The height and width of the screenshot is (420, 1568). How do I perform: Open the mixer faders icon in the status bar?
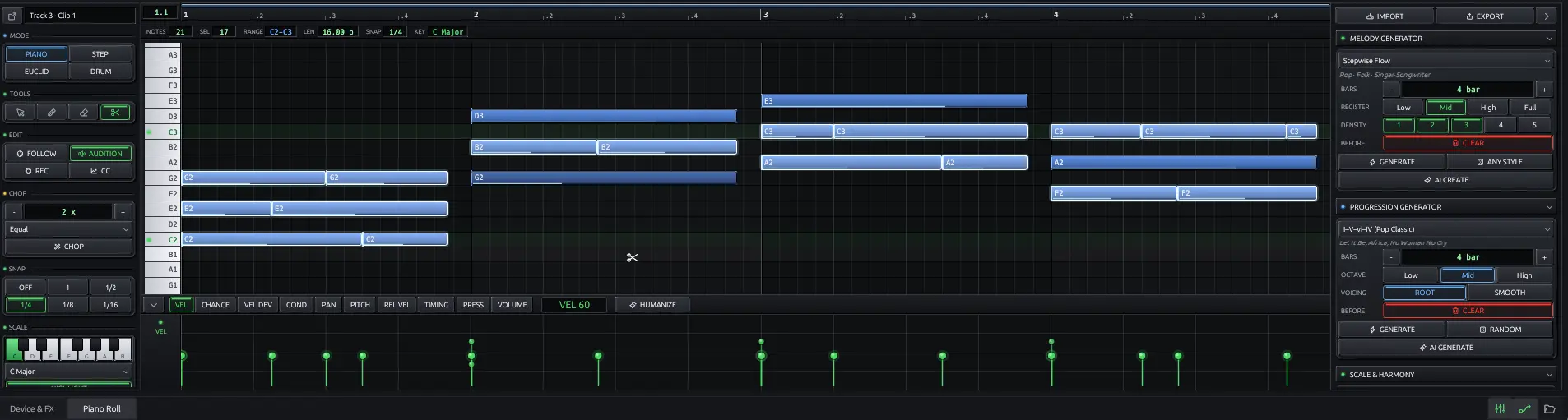pyautogui.click(x=1501, y=408)
